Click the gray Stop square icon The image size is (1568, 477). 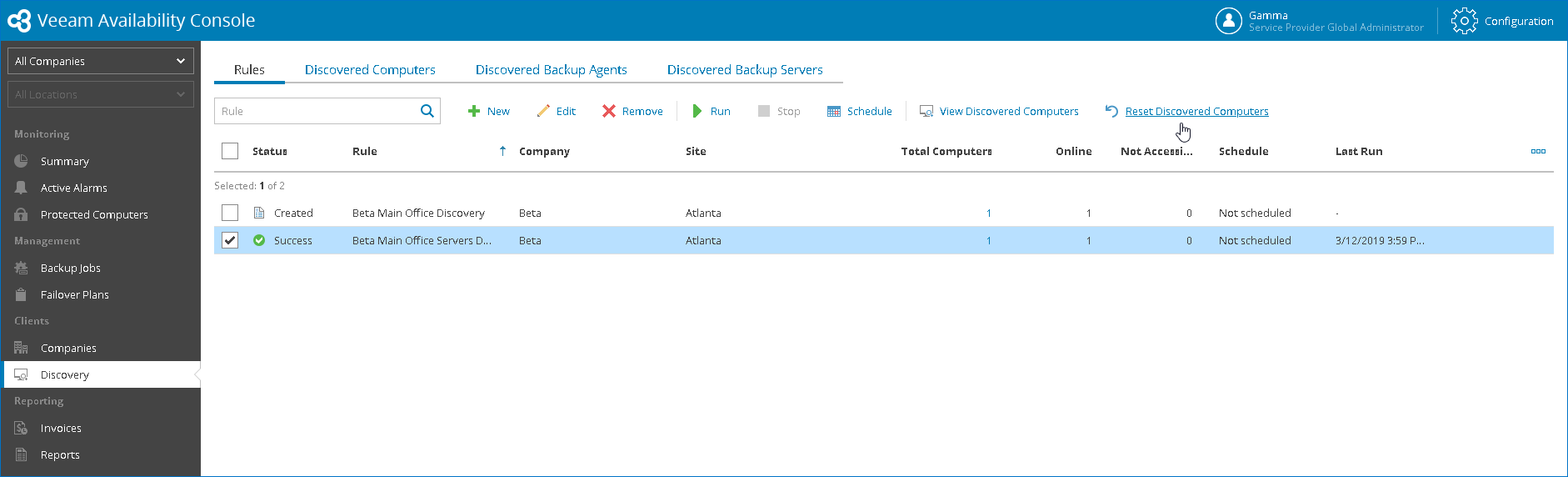[764, 111]
